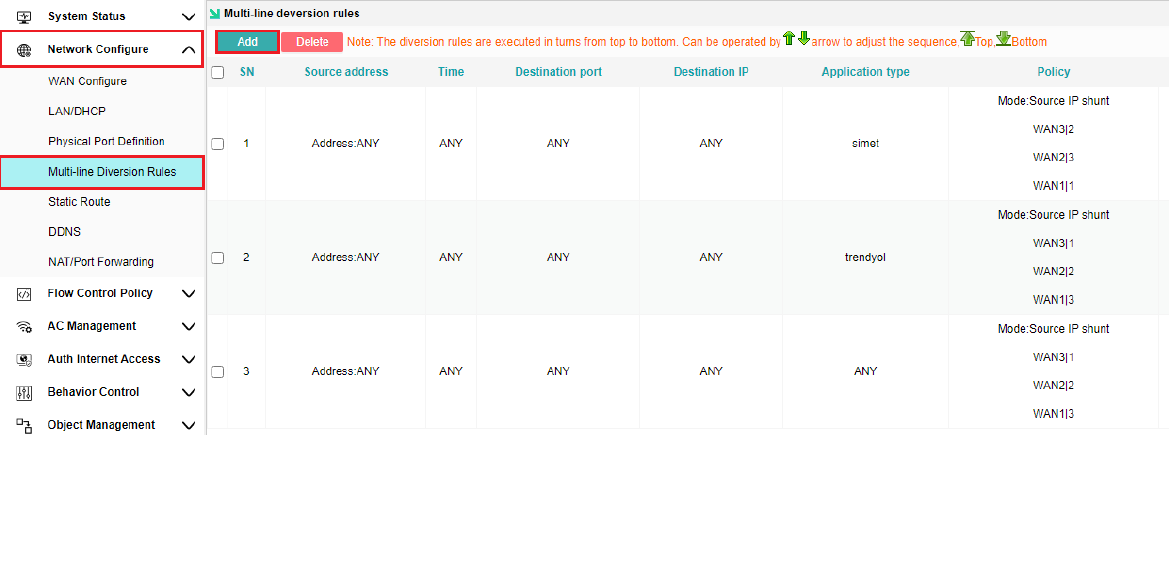The height and width of the screenshot is (577, 1169).
Task: Click the green move-to-bottom arrow icon
Action: point(1003,39)
